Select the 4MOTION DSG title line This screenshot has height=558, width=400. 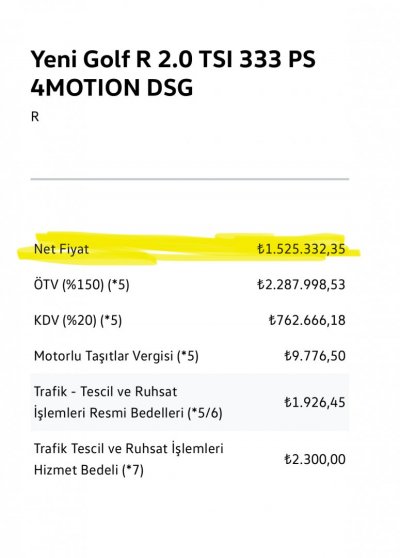[112, 88]
